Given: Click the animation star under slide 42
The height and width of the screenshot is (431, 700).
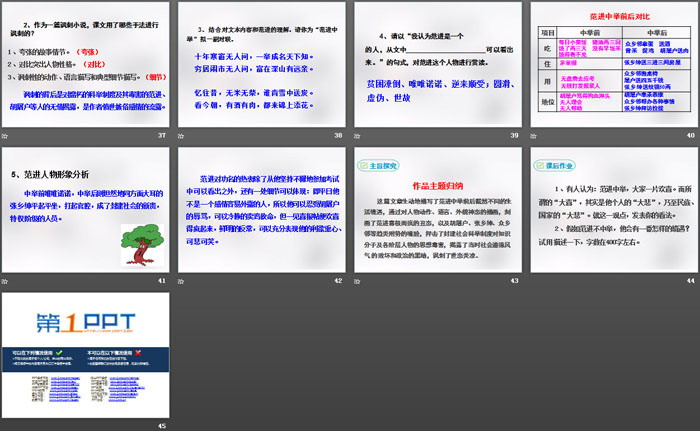Looking at the screenshot, I should pos(181,281).
